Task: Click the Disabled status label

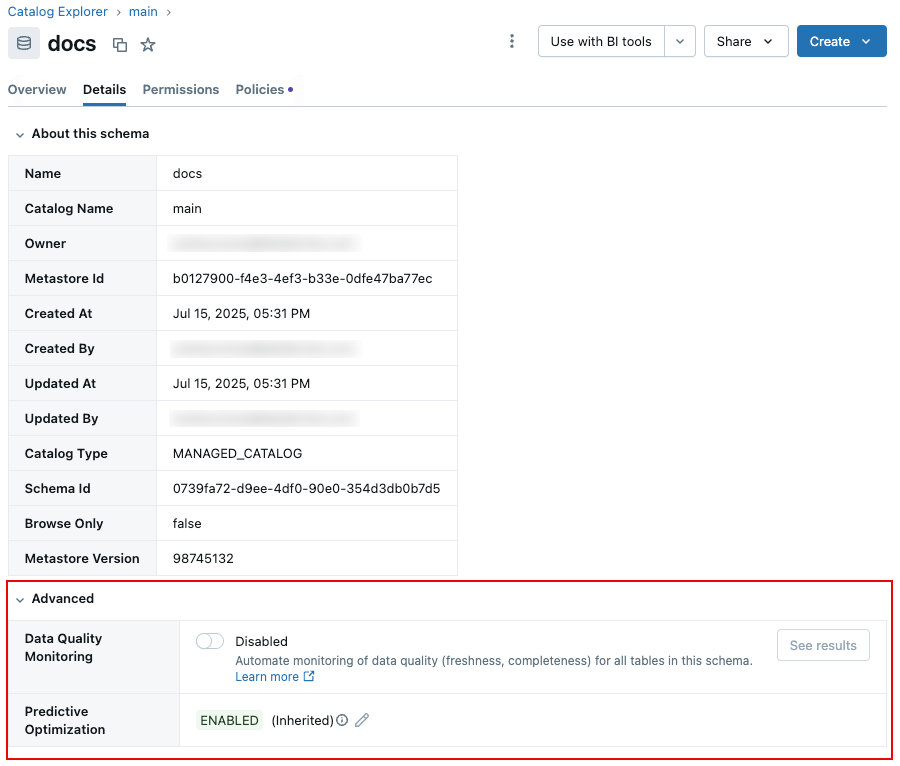Action: click(x=261, y=641)
